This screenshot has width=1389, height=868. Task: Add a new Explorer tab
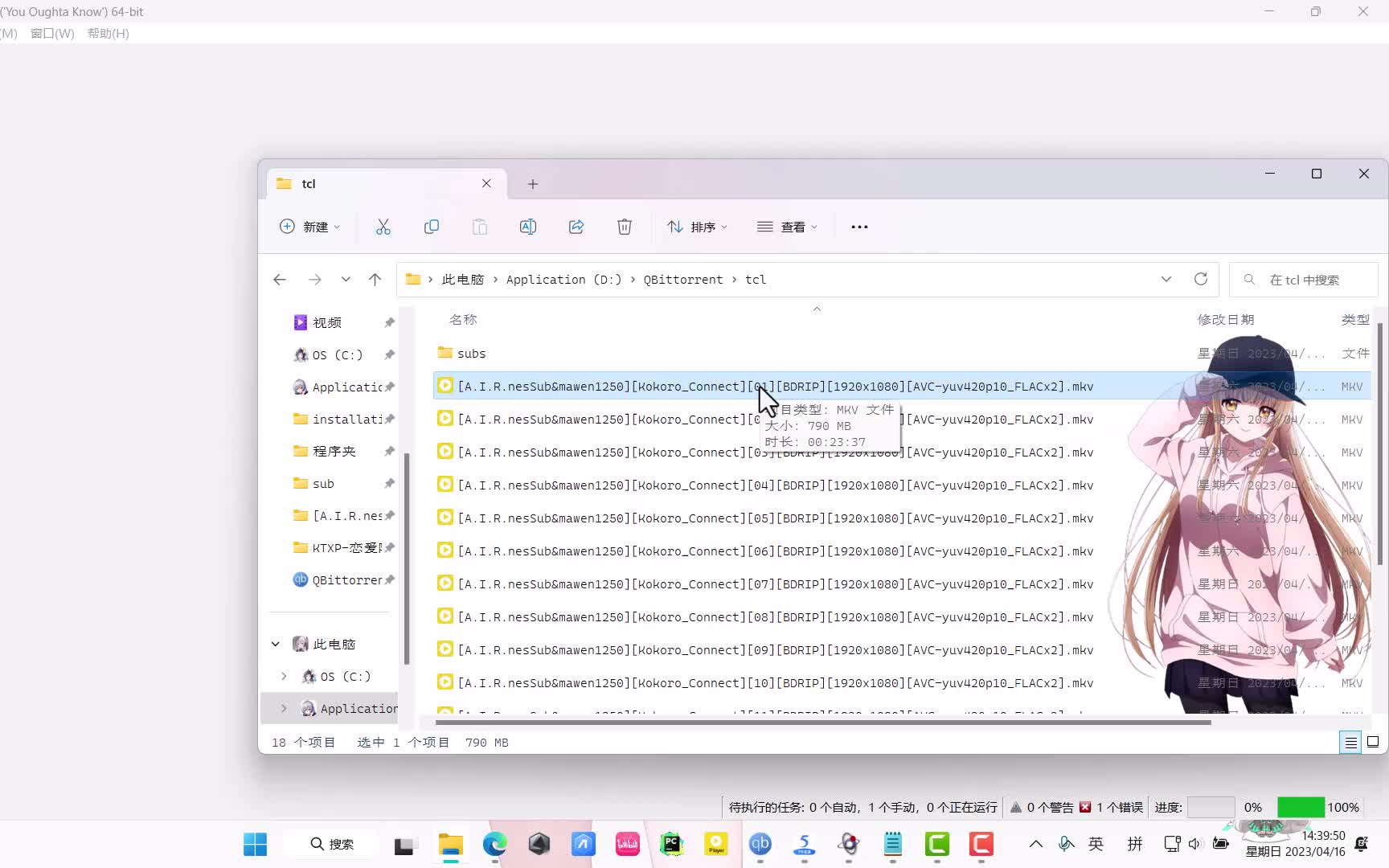click(x=533, y=184)
